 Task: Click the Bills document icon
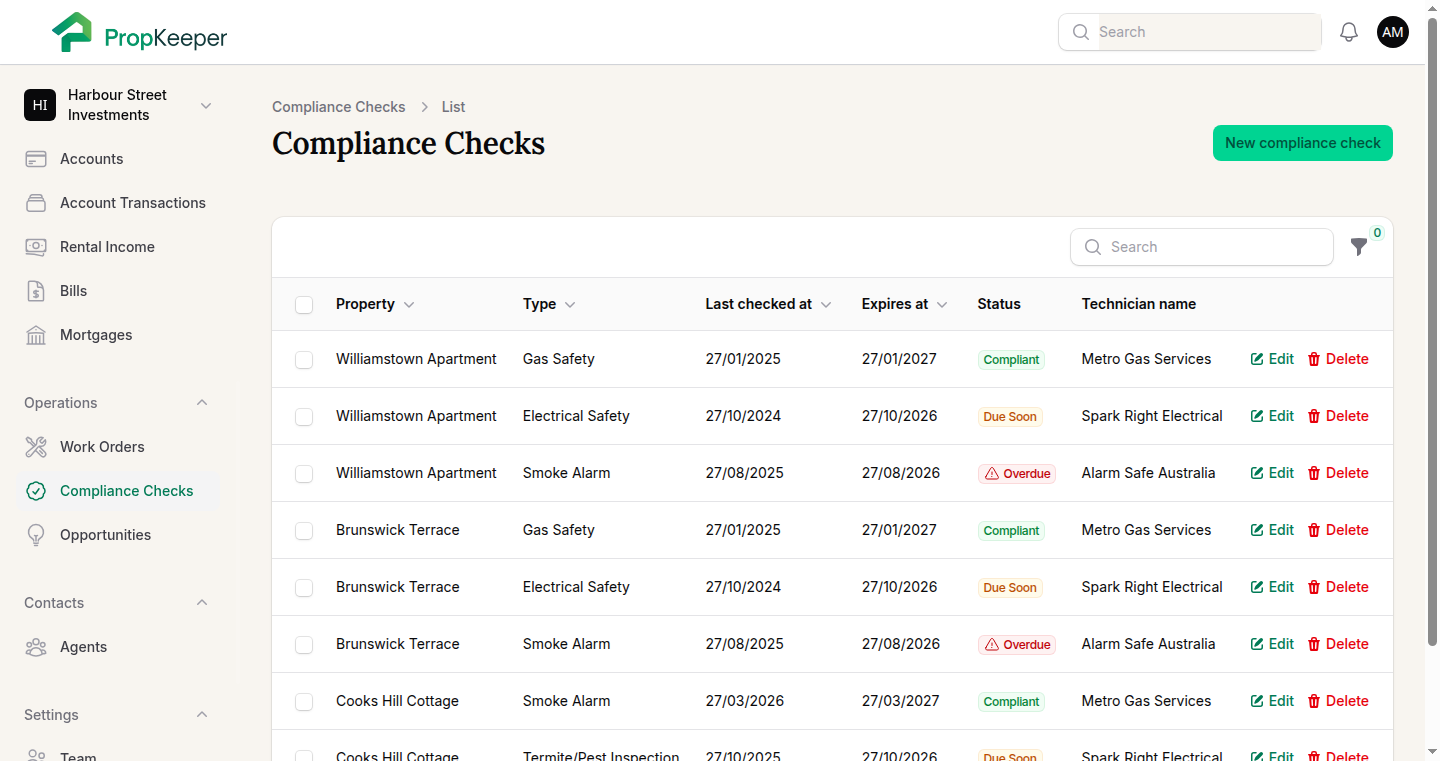pyautogui.click(x=36, y=291)
